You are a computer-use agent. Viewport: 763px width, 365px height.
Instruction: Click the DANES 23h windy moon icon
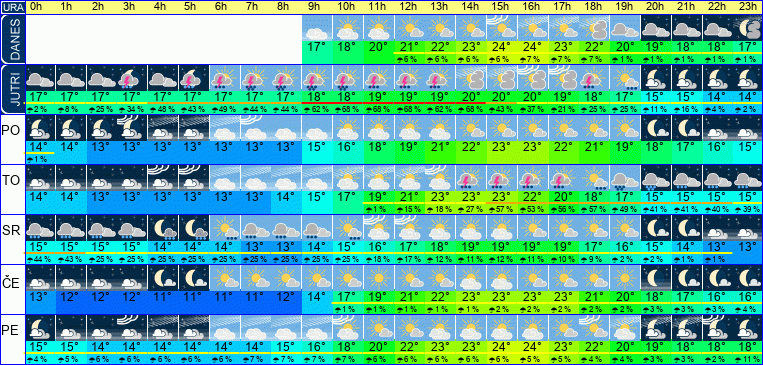[x=748, y=28]
